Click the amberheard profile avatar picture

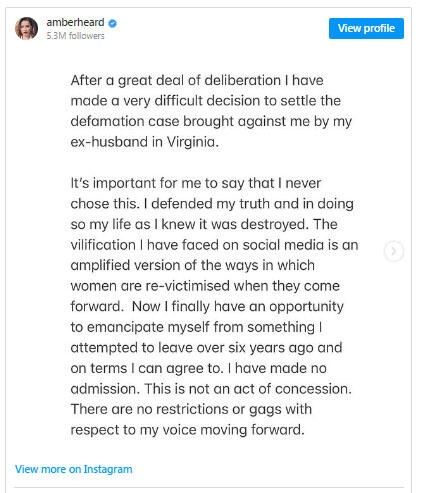pos(26,28)
